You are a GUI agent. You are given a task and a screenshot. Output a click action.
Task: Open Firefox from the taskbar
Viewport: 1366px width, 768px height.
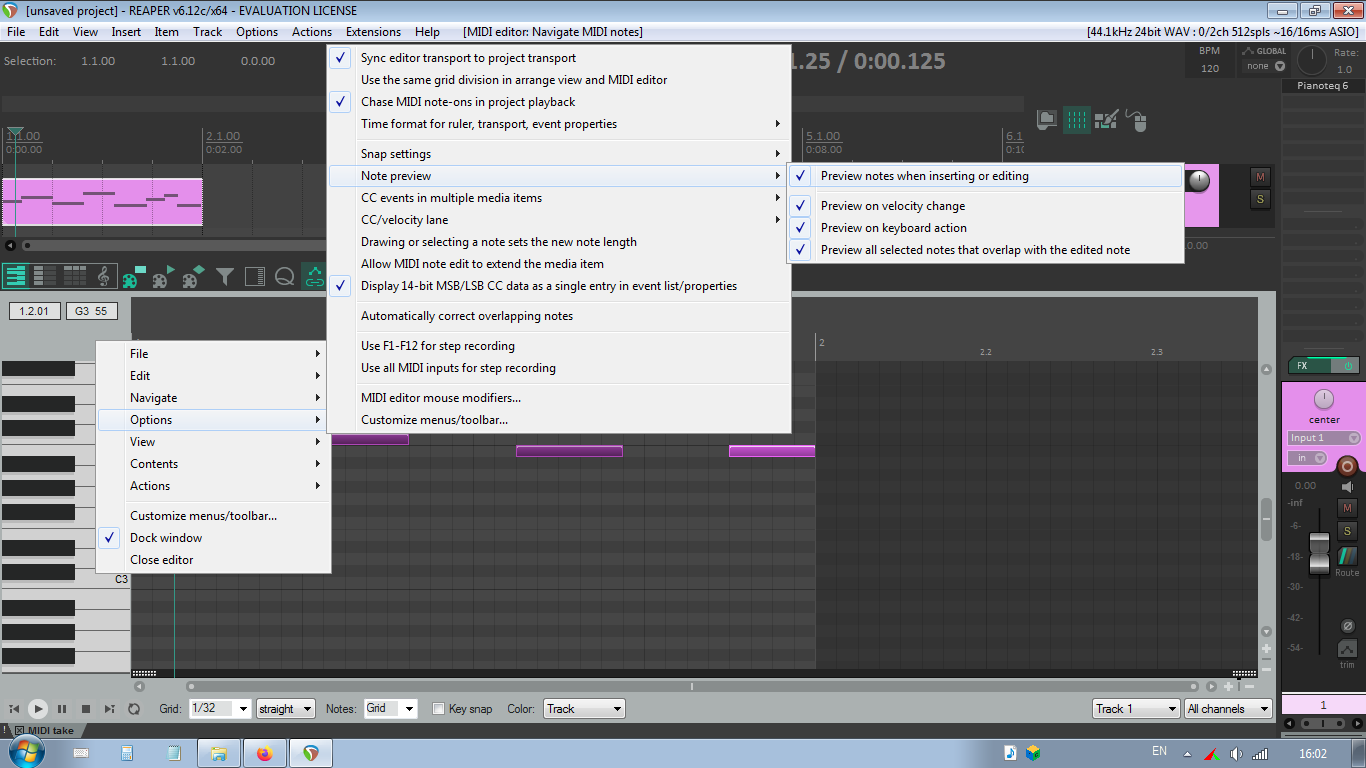(264, 753)
